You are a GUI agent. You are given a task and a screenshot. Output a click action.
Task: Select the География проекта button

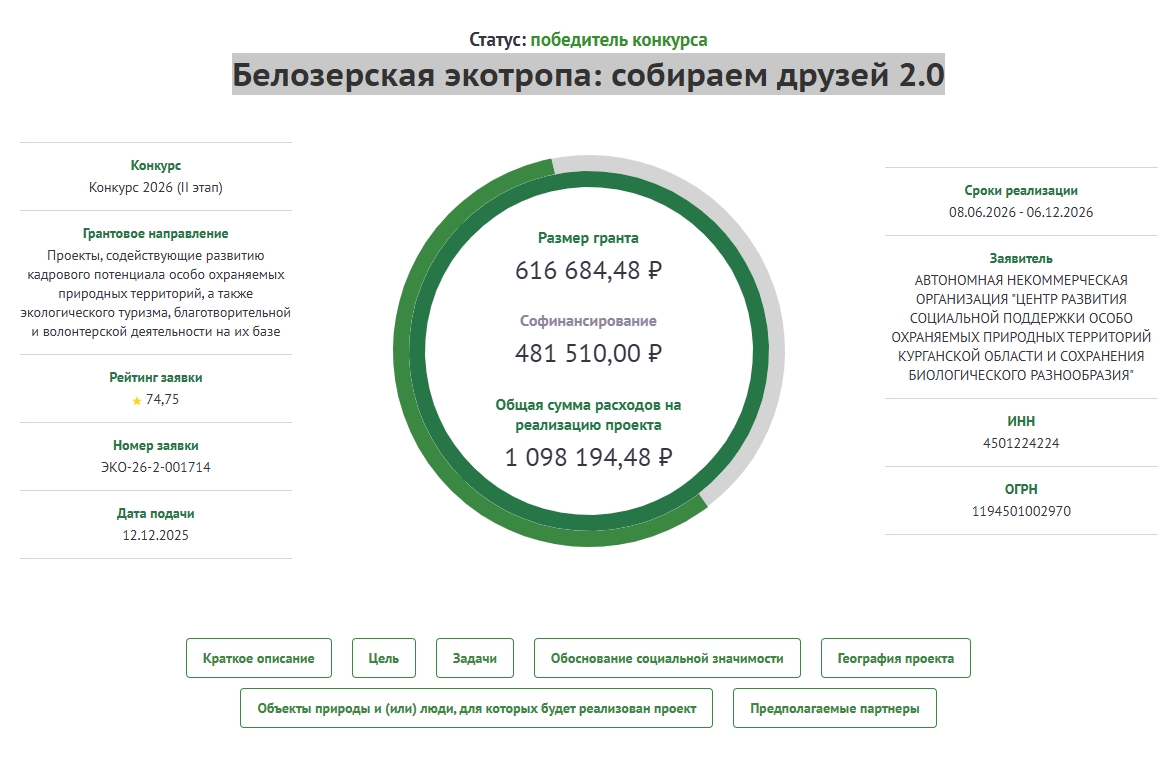pos(895,658)
